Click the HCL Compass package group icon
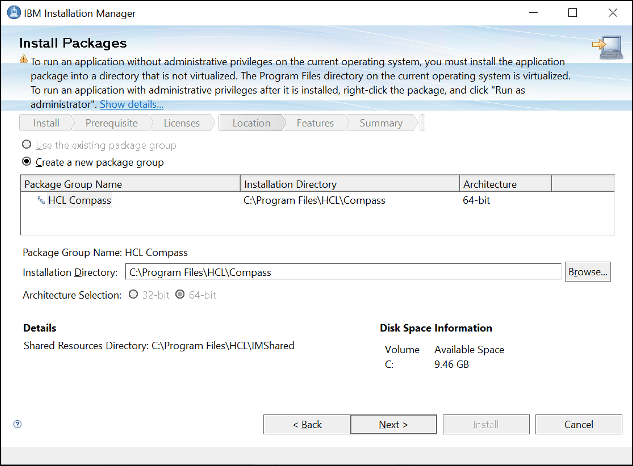Image resolution: width=633 pixels, height=466 pixels. 41,200
